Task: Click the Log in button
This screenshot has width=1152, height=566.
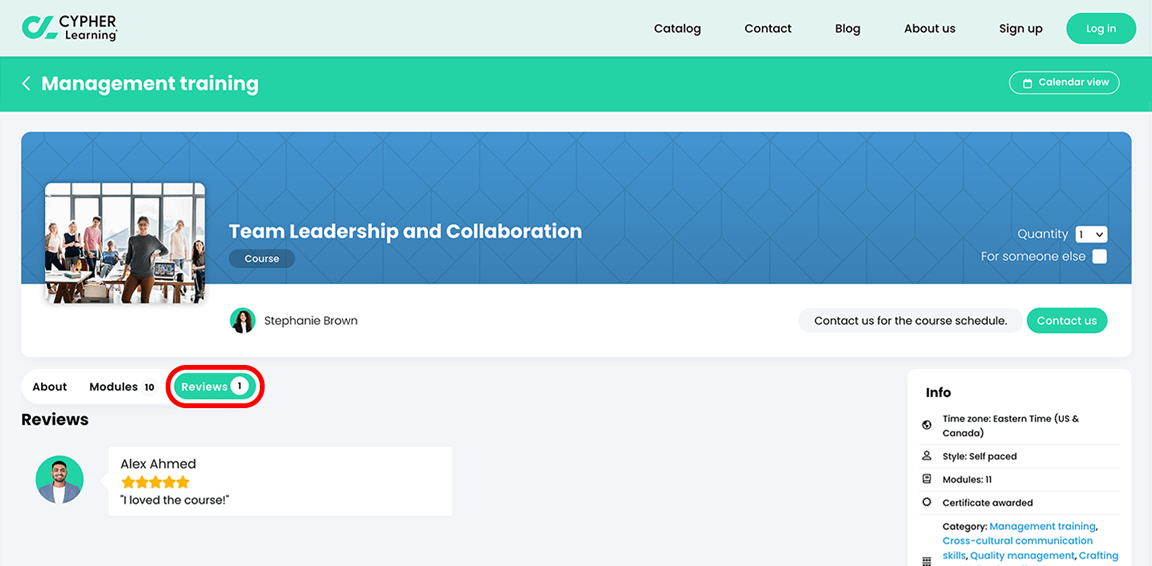Action: click(x=1101, y=29)
